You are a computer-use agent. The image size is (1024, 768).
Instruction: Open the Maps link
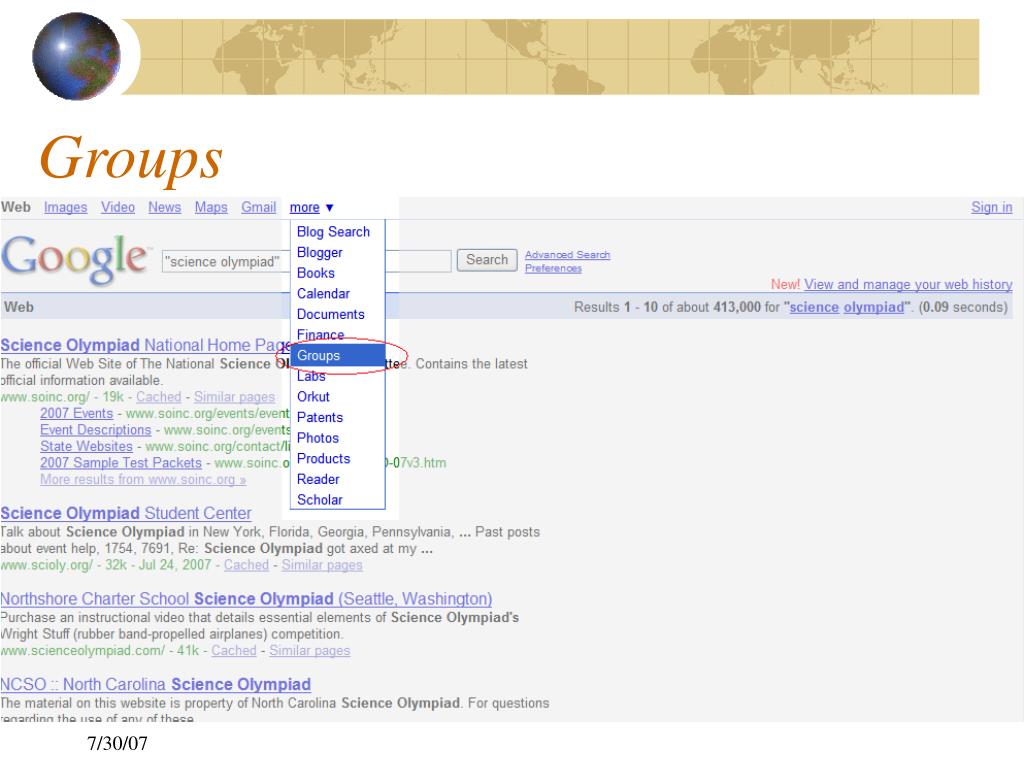(211, 207)
